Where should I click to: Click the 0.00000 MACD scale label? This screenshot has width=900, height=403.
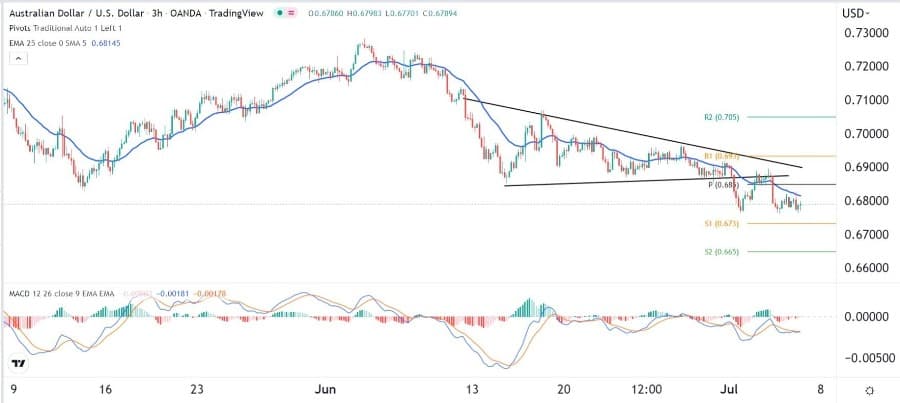(865, 316)
